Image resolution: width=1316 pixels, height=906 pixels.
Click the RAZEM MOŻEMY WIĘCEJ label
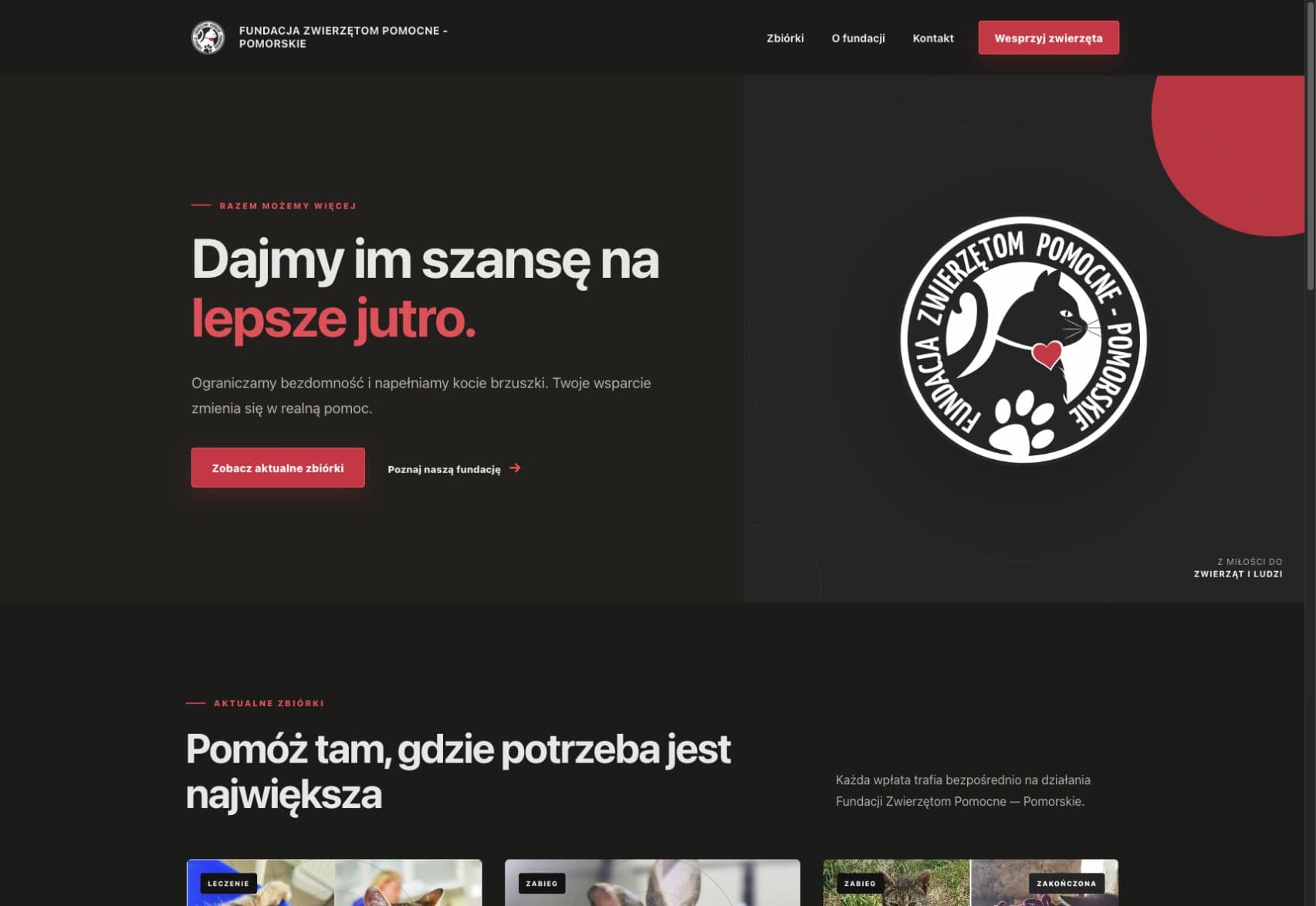point(288,206)
